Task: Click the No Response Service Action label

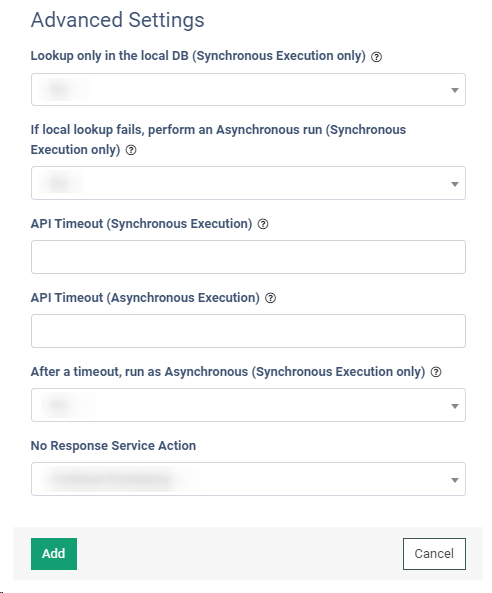Action: [113, 446]
